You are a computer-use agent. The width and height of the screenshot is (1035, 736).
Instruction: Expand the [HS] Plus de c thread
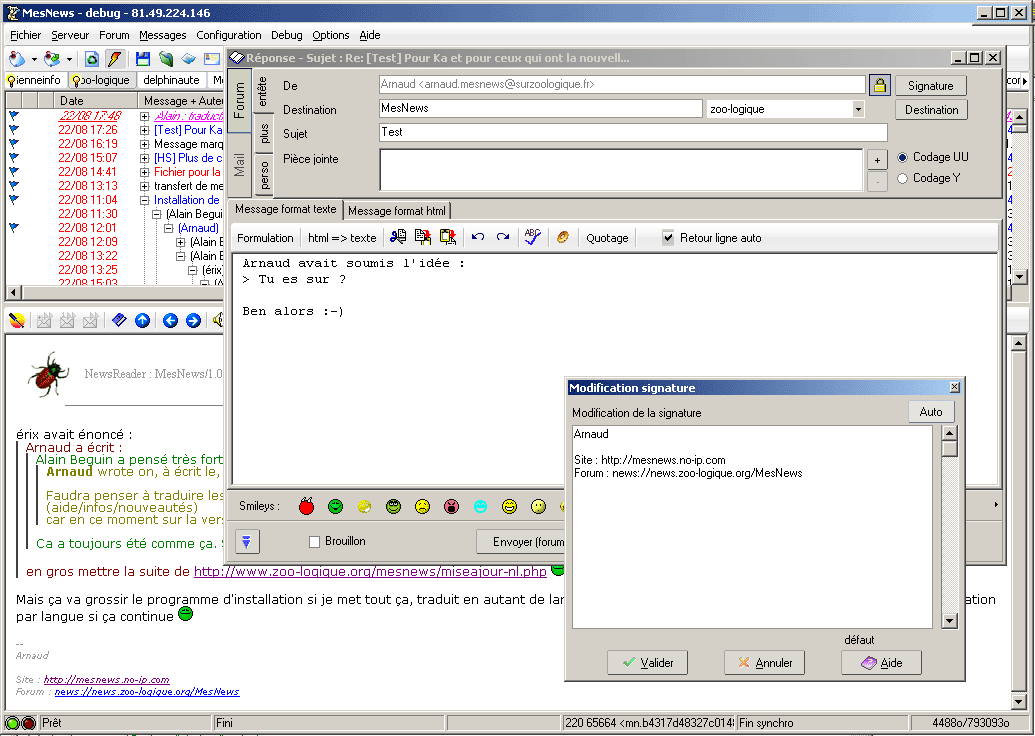[x=145, y=158]
